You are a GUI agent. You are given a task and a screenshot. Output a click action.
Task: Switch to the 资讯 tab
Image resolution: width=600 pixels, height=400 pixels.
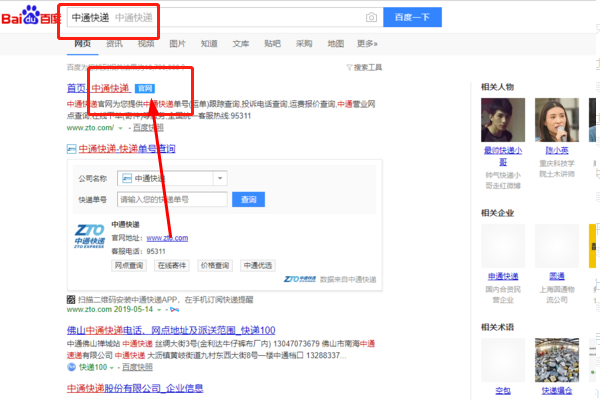pyautogui.click(x=114, y=44)
